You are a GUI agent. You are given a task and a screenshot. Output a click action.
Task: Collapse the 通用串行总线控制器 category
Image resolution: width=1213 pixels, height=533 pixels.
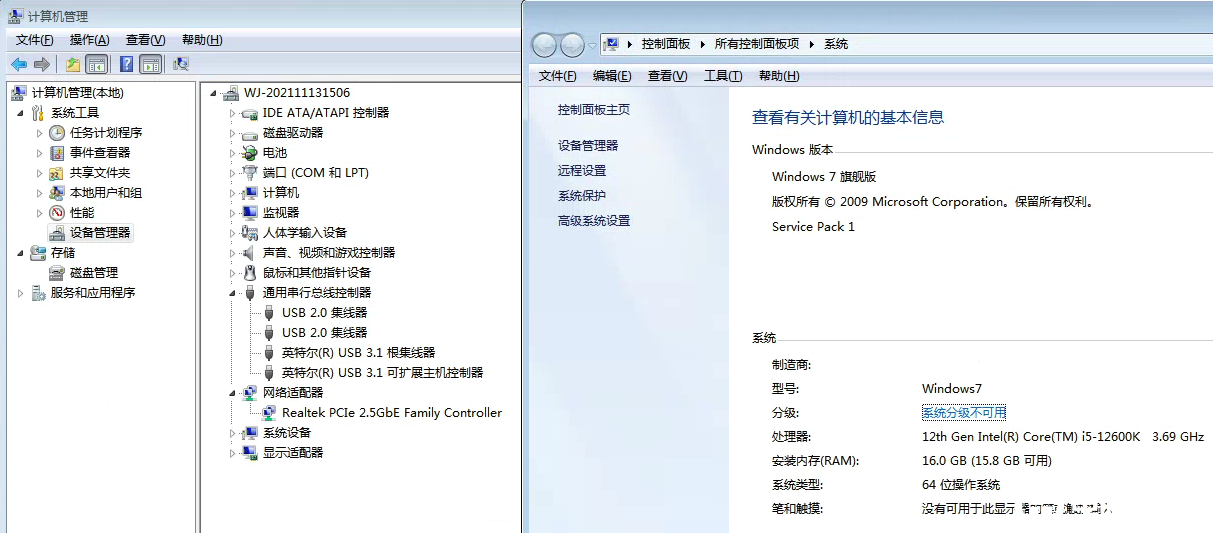pos(233,293)
